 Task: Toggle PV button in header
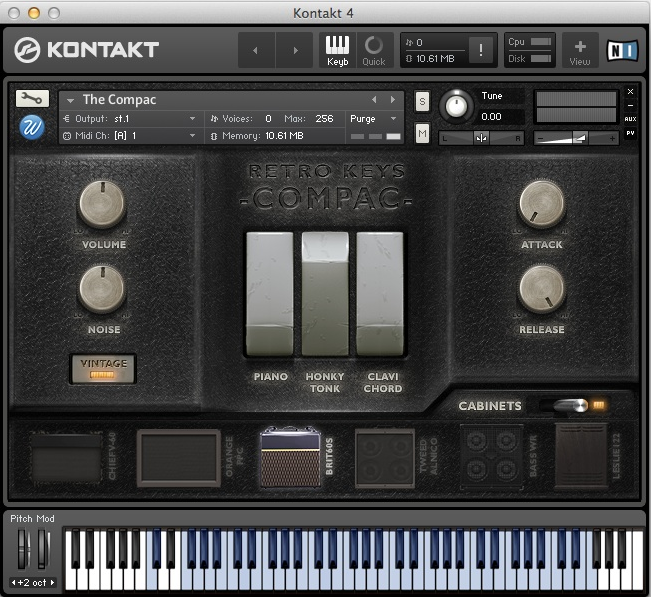630,133
